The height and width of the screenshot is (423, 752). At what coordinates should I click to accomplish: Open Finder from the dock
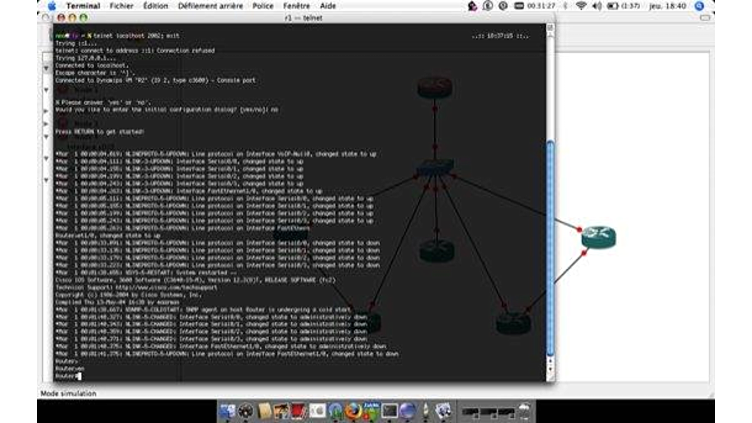point(227,411)
